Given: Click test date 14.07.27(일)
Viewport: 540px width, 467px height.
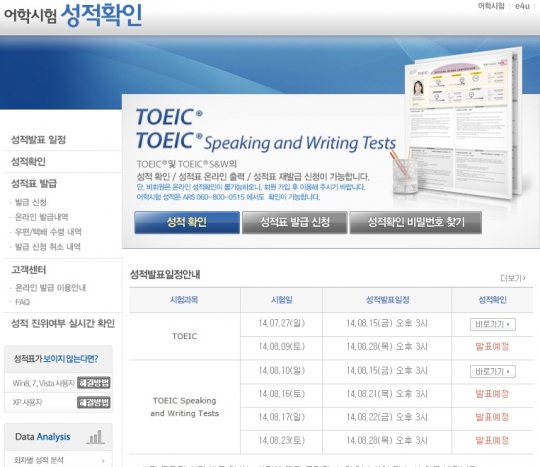Looking at the screenshot, I should coord(282,323).
